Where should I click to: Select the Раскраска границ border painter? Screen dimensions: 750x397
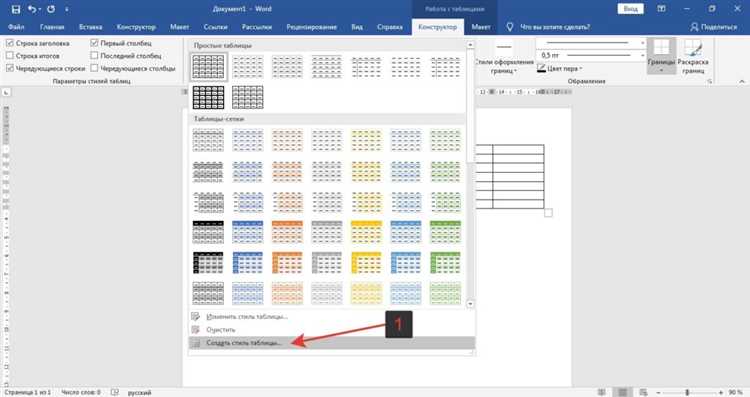pyautogui.click(x=693, y=56)
